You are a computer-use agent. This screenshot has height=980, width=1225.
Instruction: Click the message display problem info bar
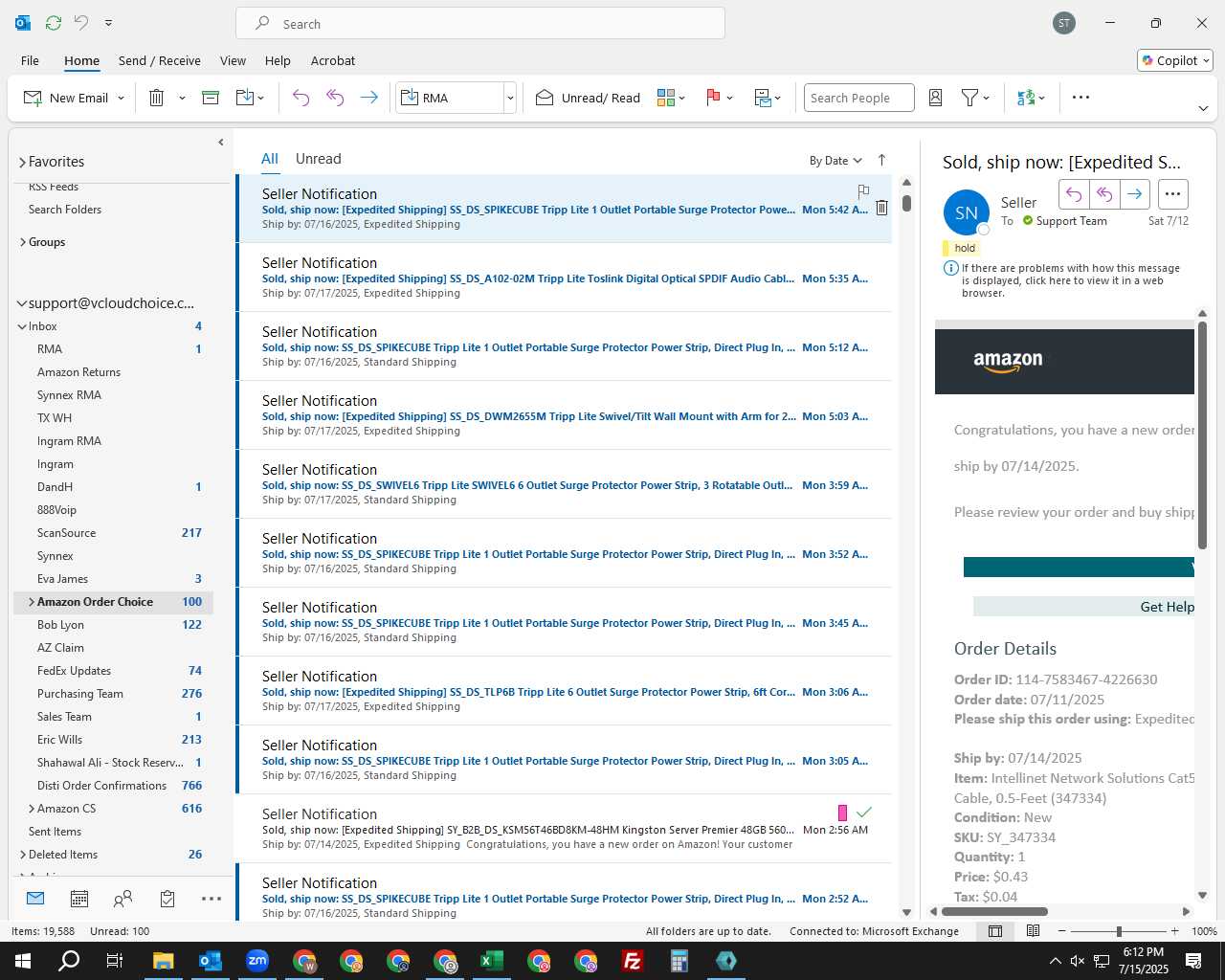[x=1062, y=280]
